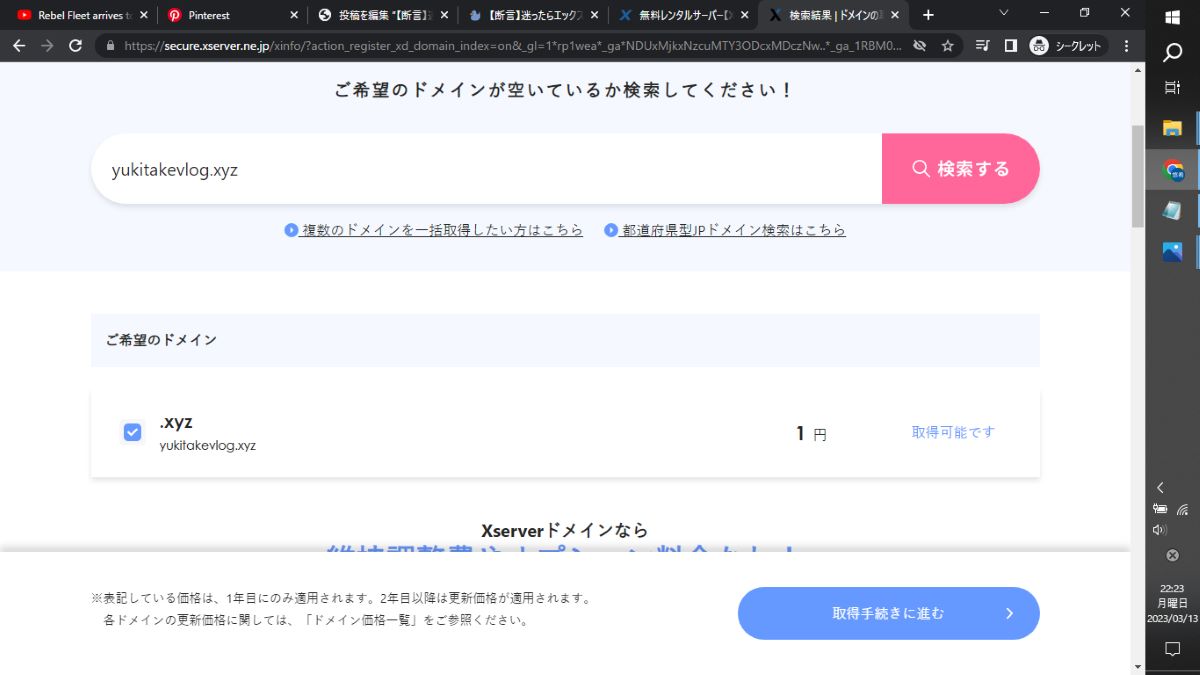1200x675 pixels.
Task: Close the 無料レンタルサーバー tab
Action: (x=744, y=15)
